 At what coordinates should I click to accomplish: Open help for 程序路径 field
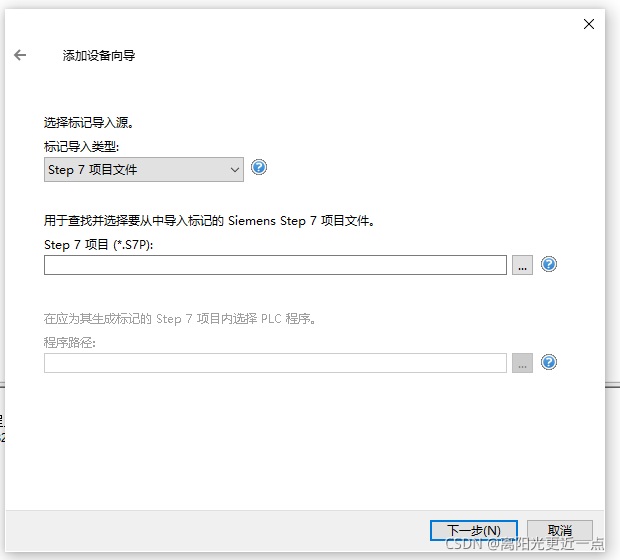pyautogui.click(x=549, y=362)
